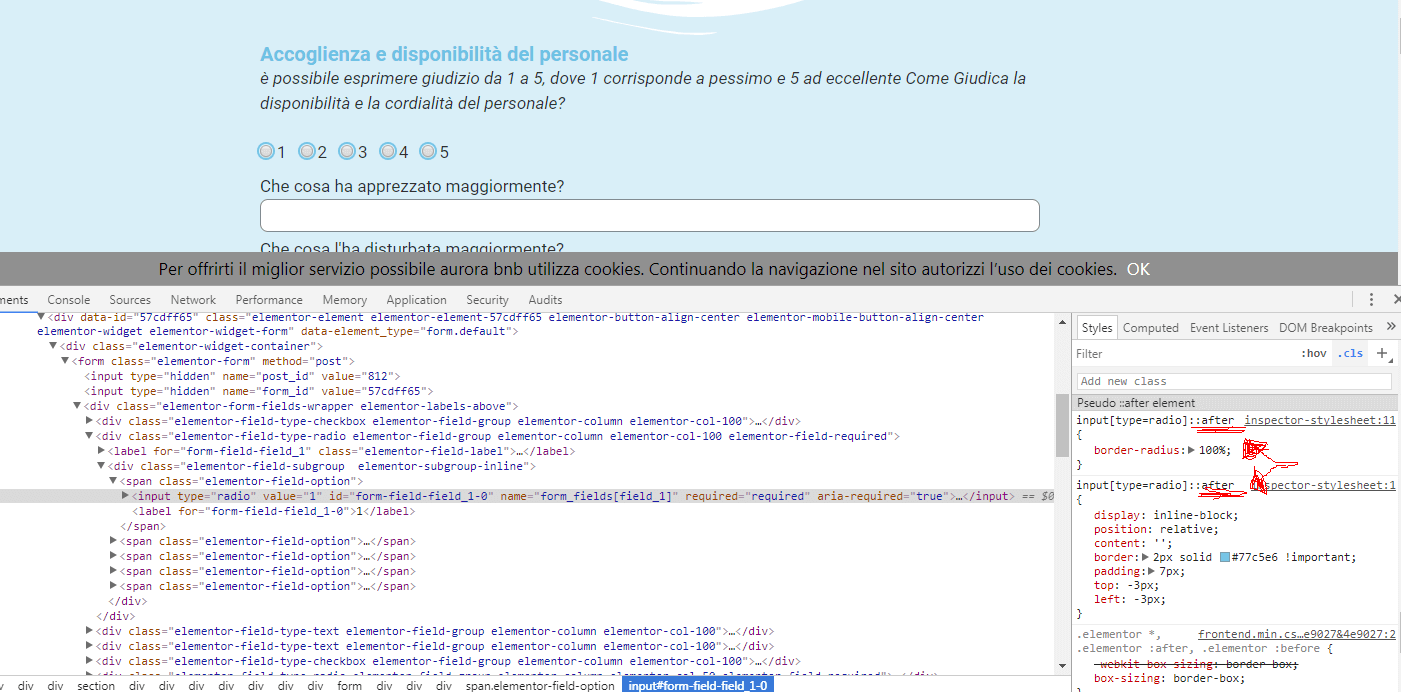This screenshot has width=1401, height=692.
Task: Show more sidebar tabs with the double chevron
Action: tap(1391, 327)
